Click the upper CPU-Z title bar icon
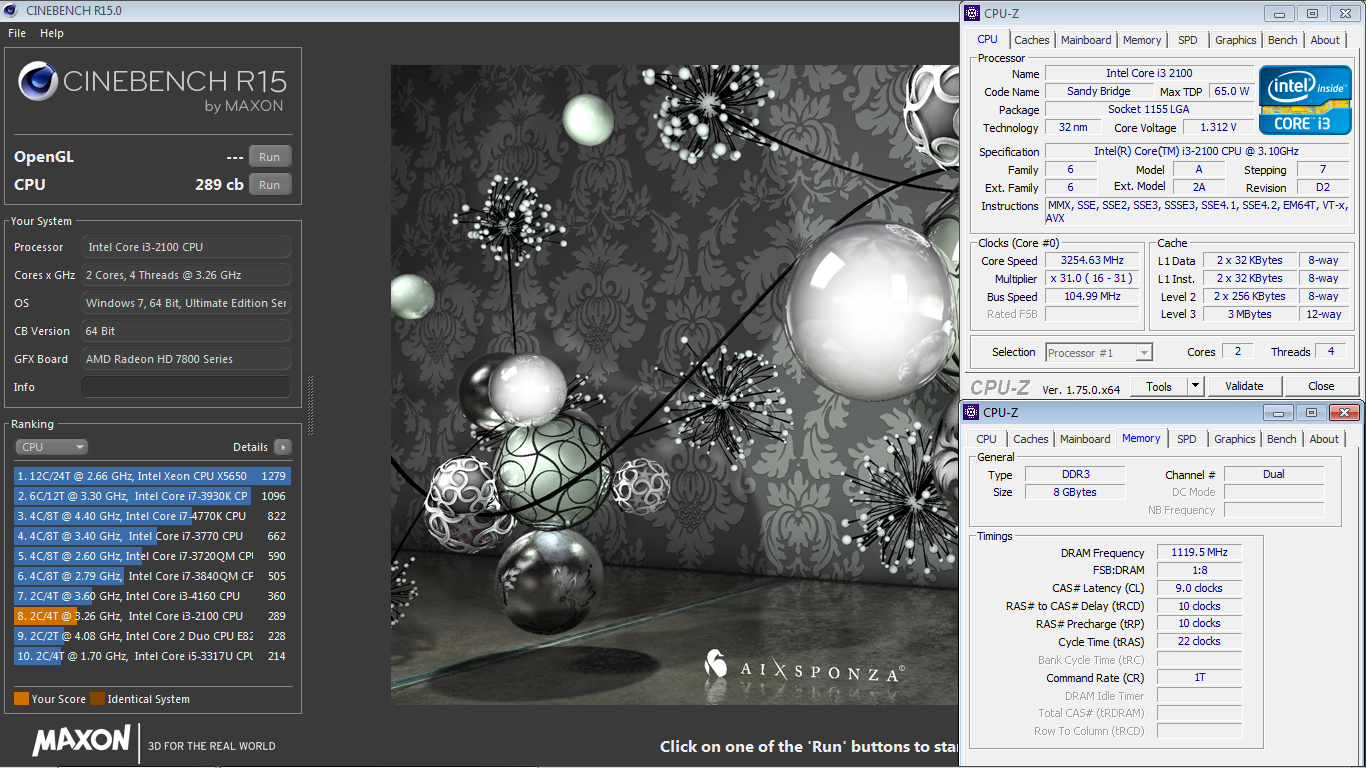The height and width of the screenshot is (768, 1366). [972, 13]
